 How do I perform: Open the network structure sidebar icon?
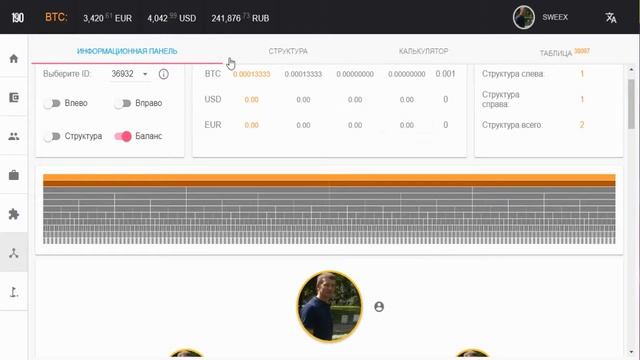pyautogui.click(x=14, y=253)
